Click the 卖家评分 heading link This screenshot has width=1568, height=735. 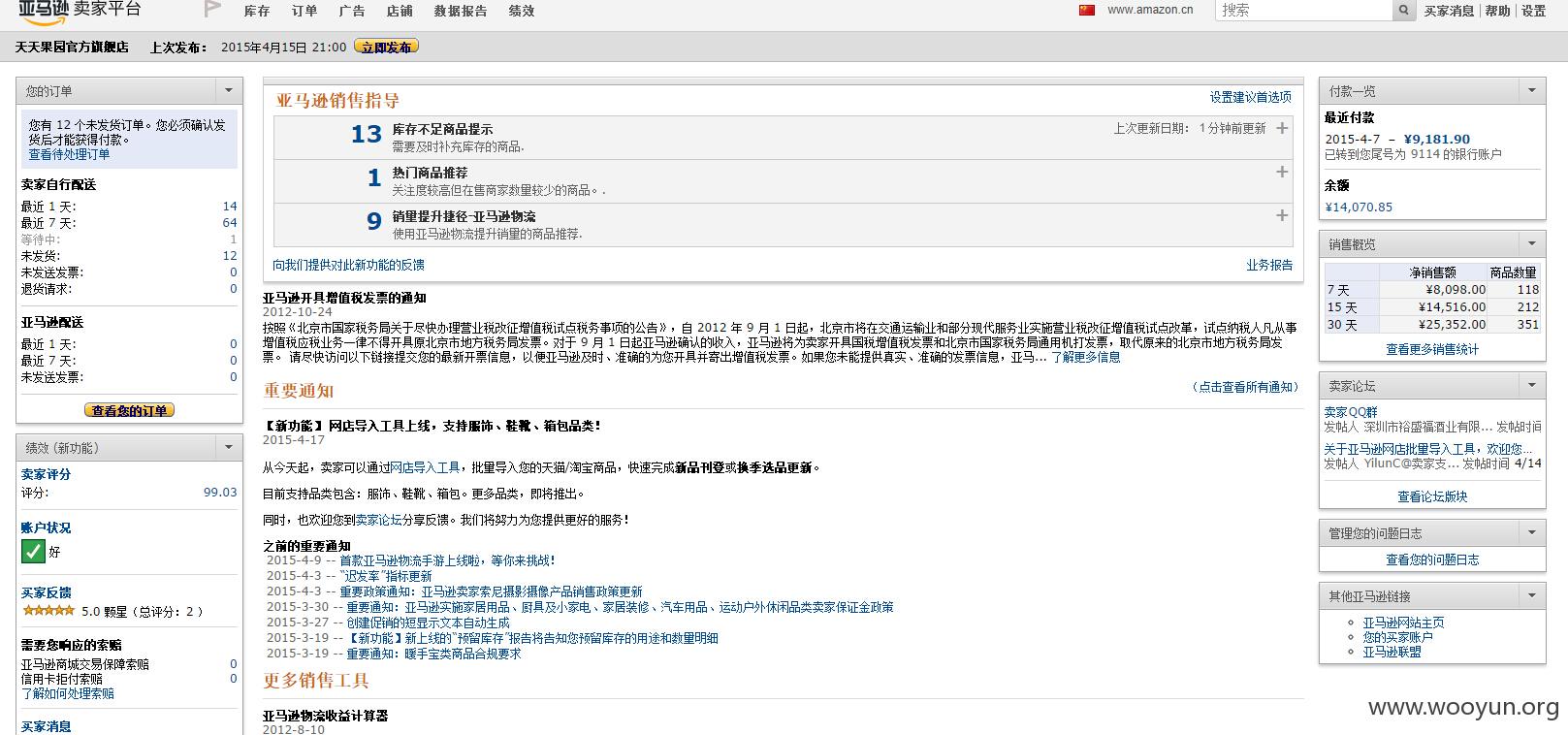click(x=46, y=474)
